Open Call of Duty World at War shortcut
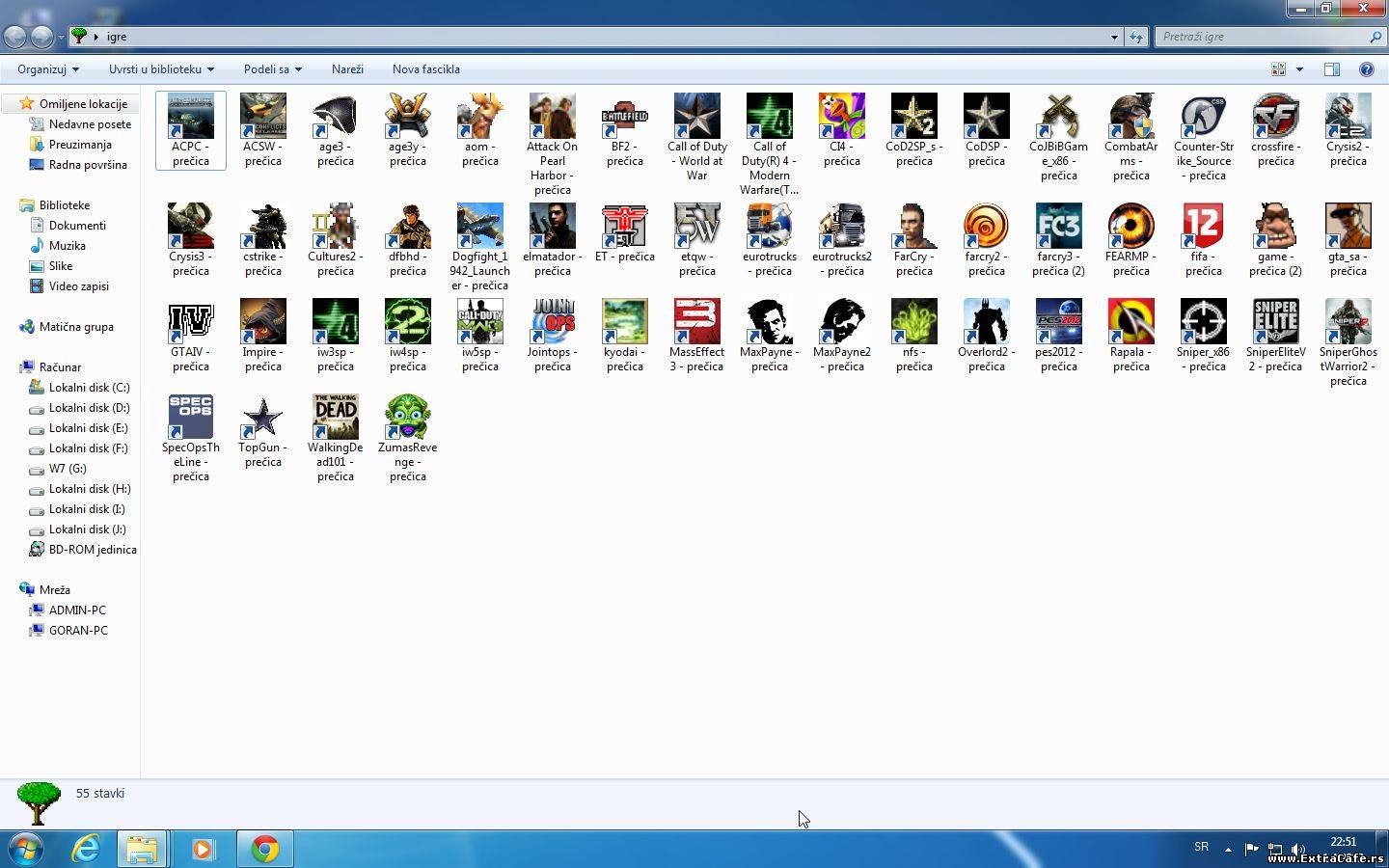Viewport: 1389px width, 868px height. coord(697,137)
